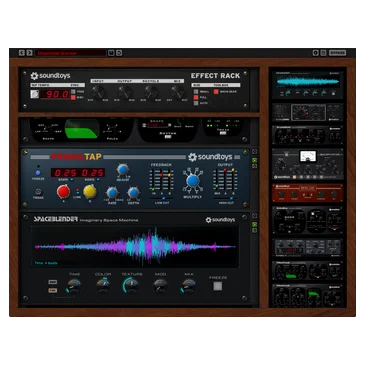Go to the previous preset with left arrow

[22, 53]
